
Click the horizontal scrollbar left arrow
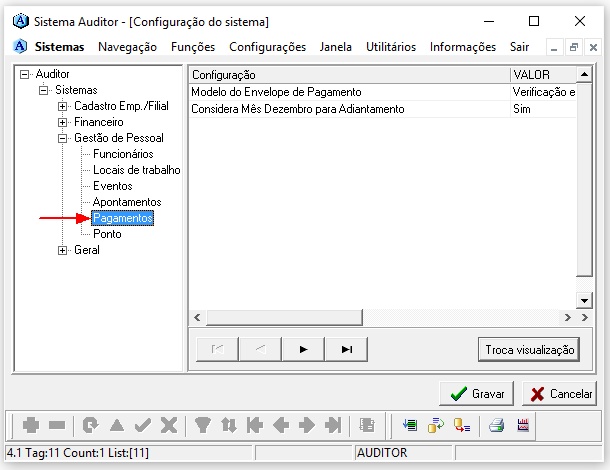197,317
